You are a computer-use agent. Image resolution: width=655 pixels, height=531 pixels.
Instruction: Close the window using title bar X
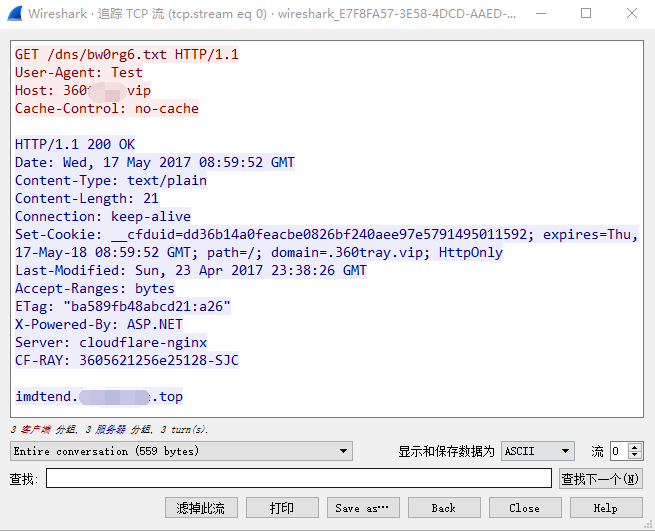[632, 14]
